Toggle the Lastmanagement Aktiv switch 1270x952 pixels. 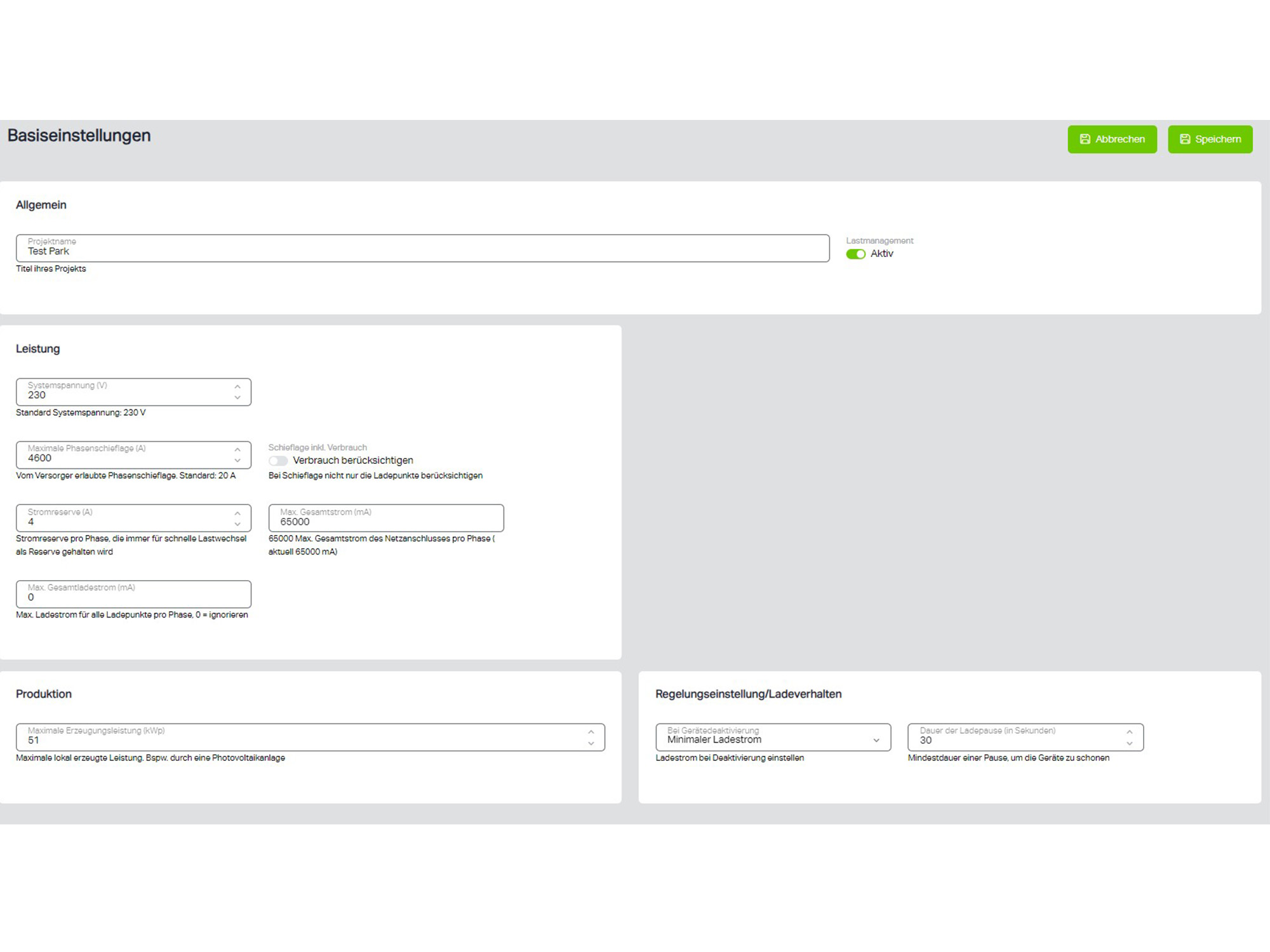click(855, 254)
